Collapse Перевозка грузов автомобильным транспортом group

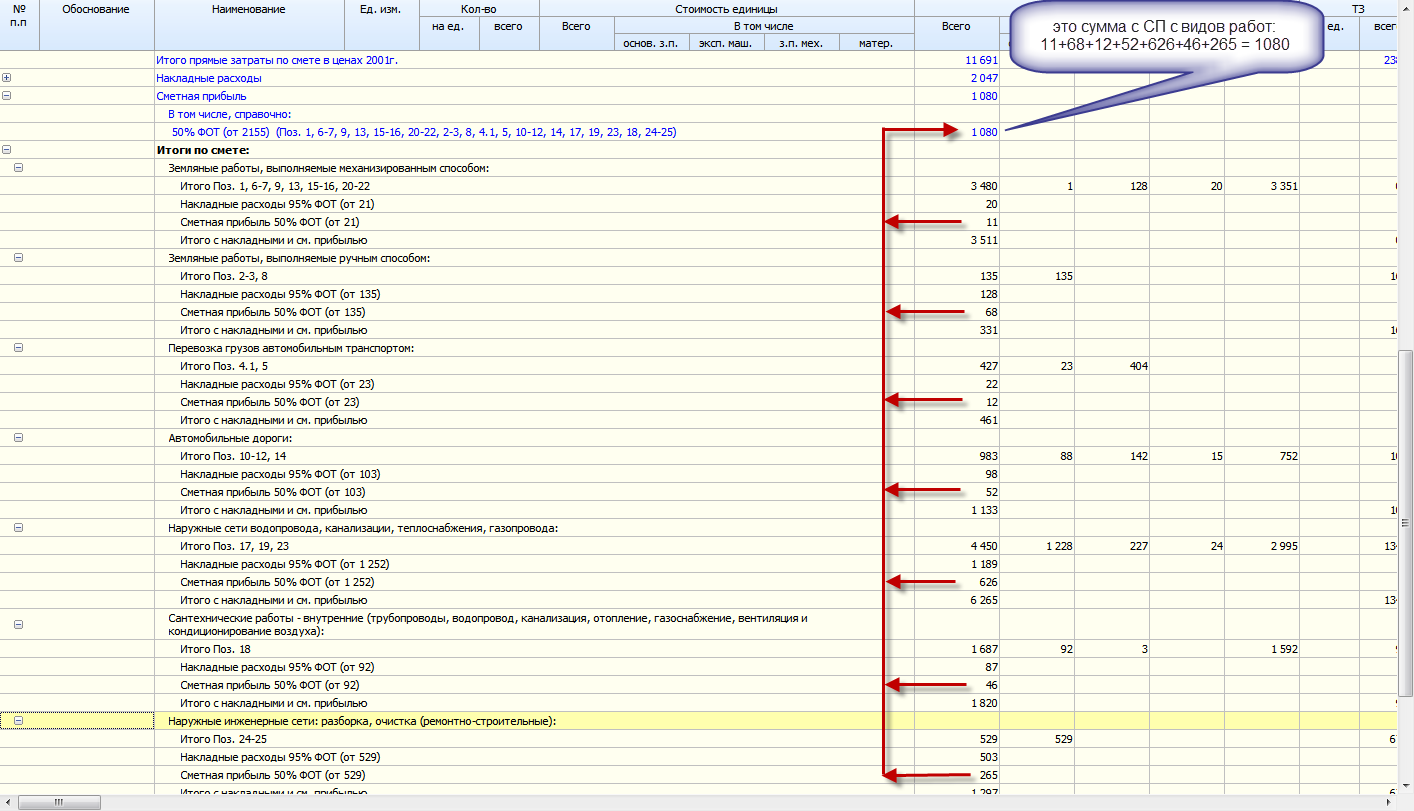tap(18, 348)
